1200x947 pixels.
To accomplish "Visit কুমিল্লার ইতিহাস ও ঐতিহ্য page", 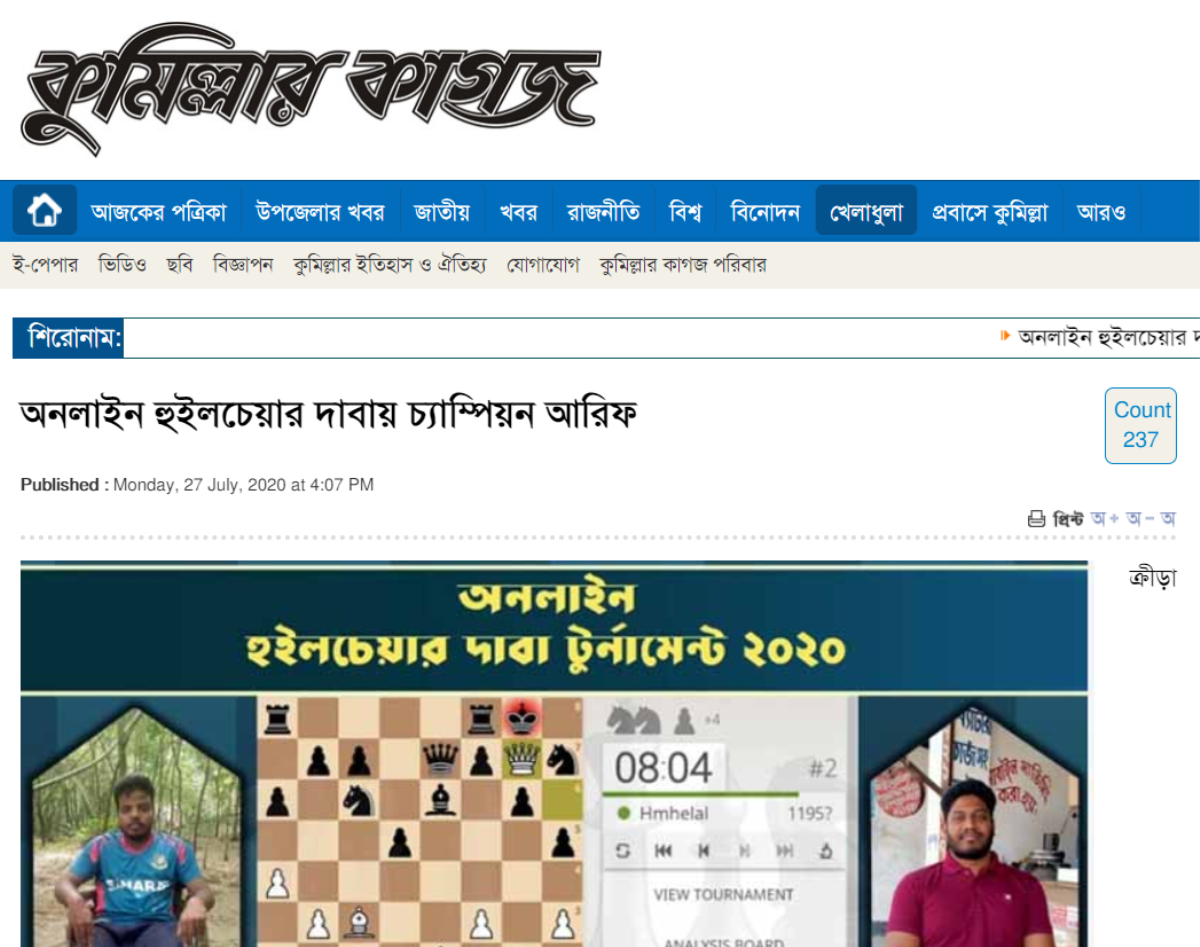I will click(x=390, y=265).
